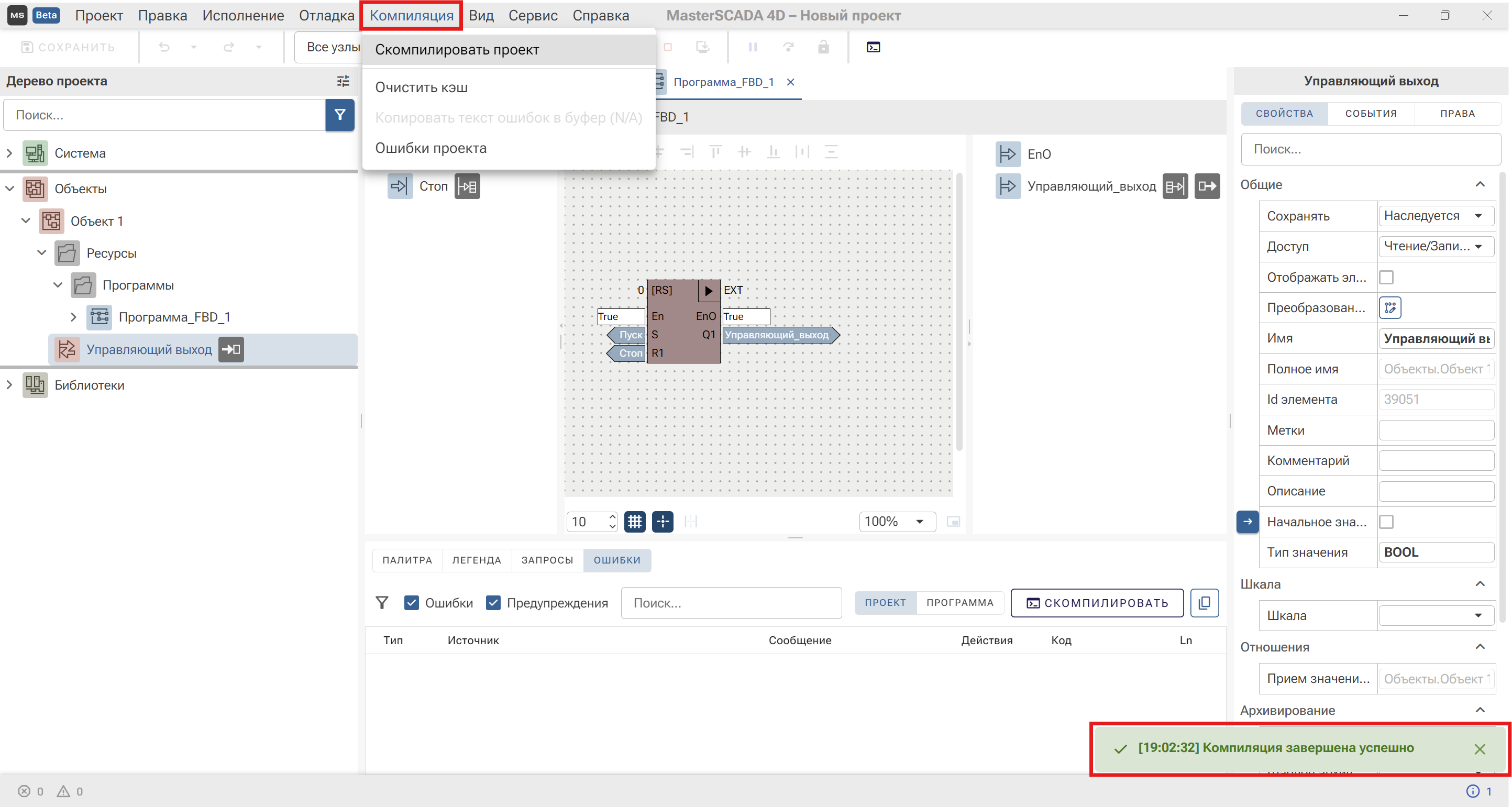The height and width of the screenshot is (807, 1512).
Task: Toggle the Предупреждения checkbox
Action: [x=493, y=603]
